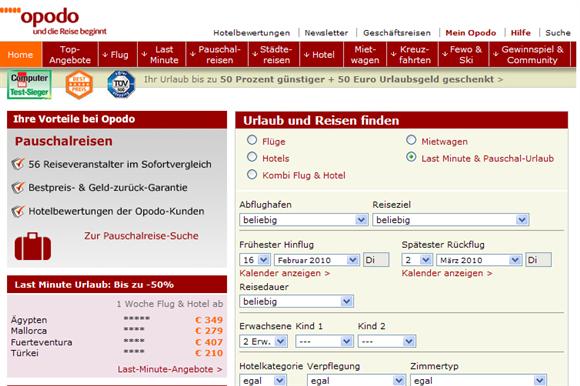The height and width of the screenshot is (386, 580).
Task: Click checkmark icon beside Hotelbewertungen der Opodo-Kunden
Action: click(18, 211)
